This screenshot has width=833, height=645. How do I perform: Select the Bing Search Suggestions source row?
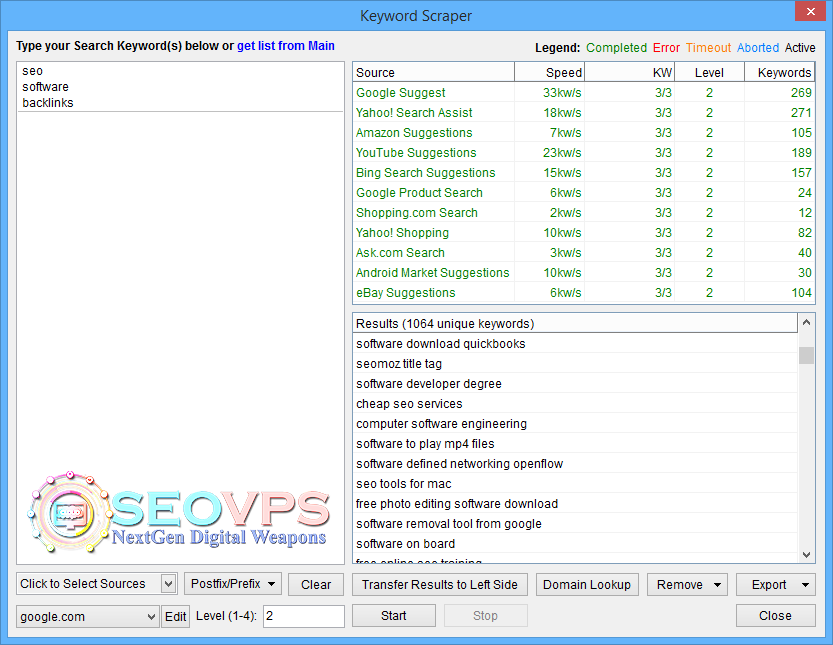click(x=583, y=173)
